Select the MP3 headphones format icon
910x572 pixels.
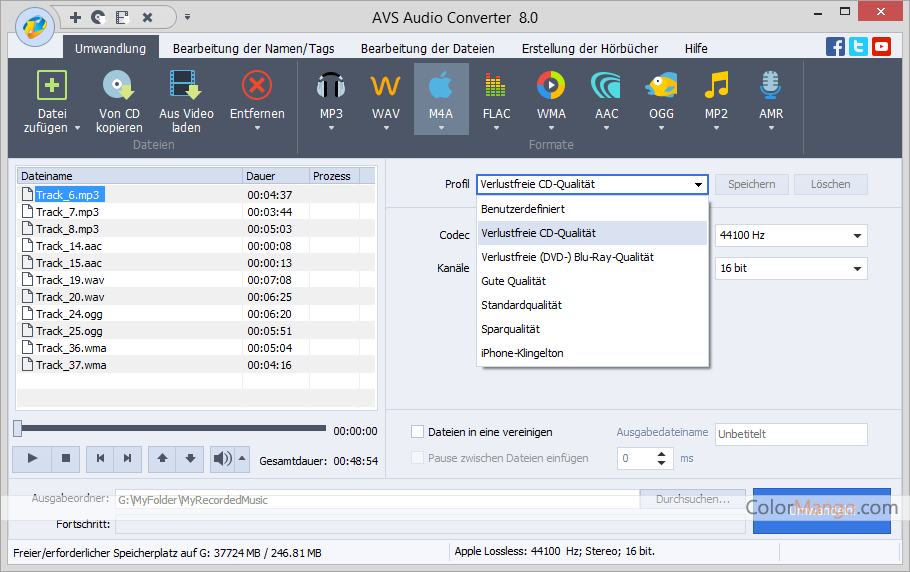[331, 85]
